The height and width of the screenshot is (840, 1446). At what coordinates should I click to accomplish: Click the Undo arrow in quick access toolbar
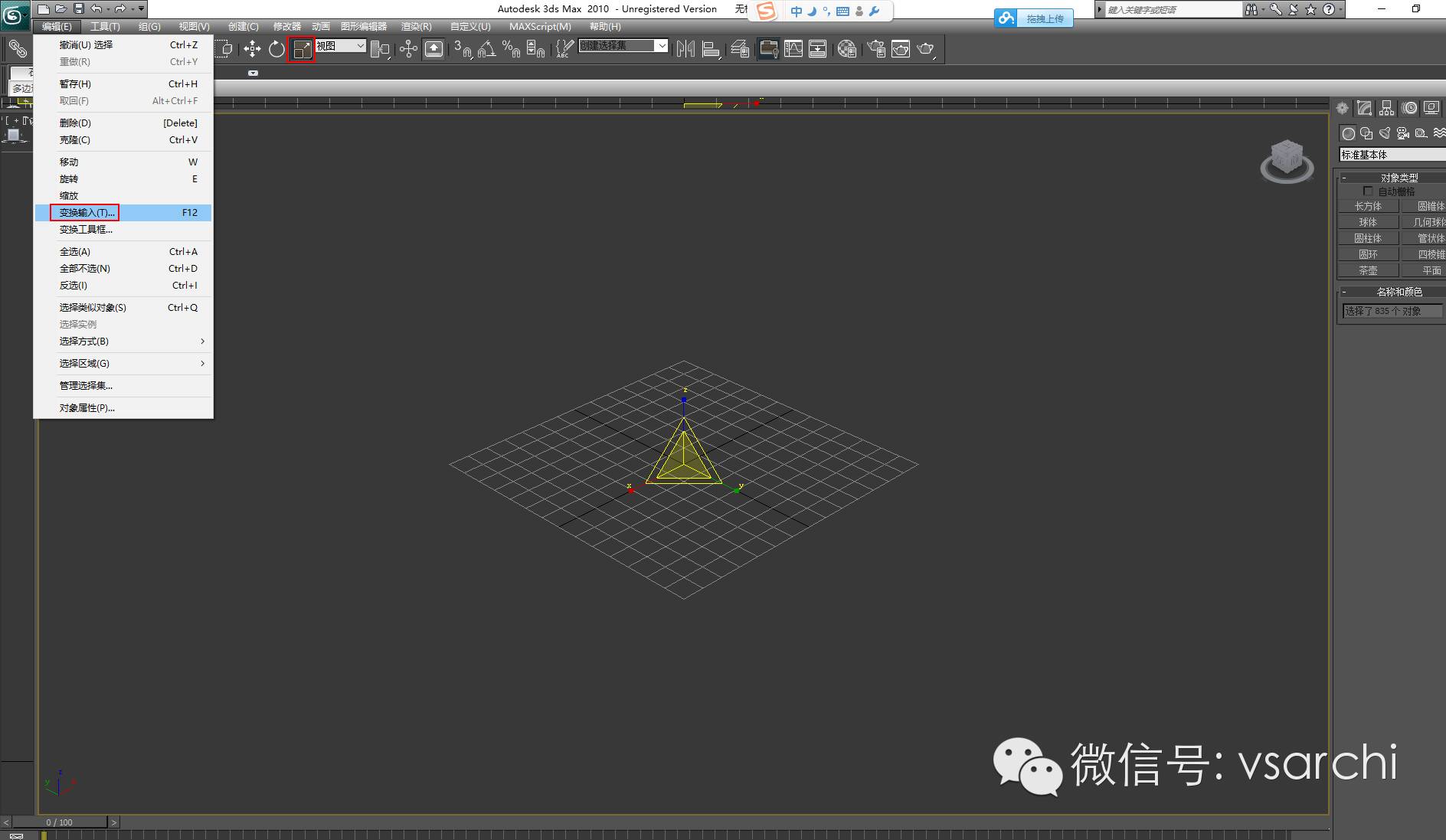click(x=96, y=9)
